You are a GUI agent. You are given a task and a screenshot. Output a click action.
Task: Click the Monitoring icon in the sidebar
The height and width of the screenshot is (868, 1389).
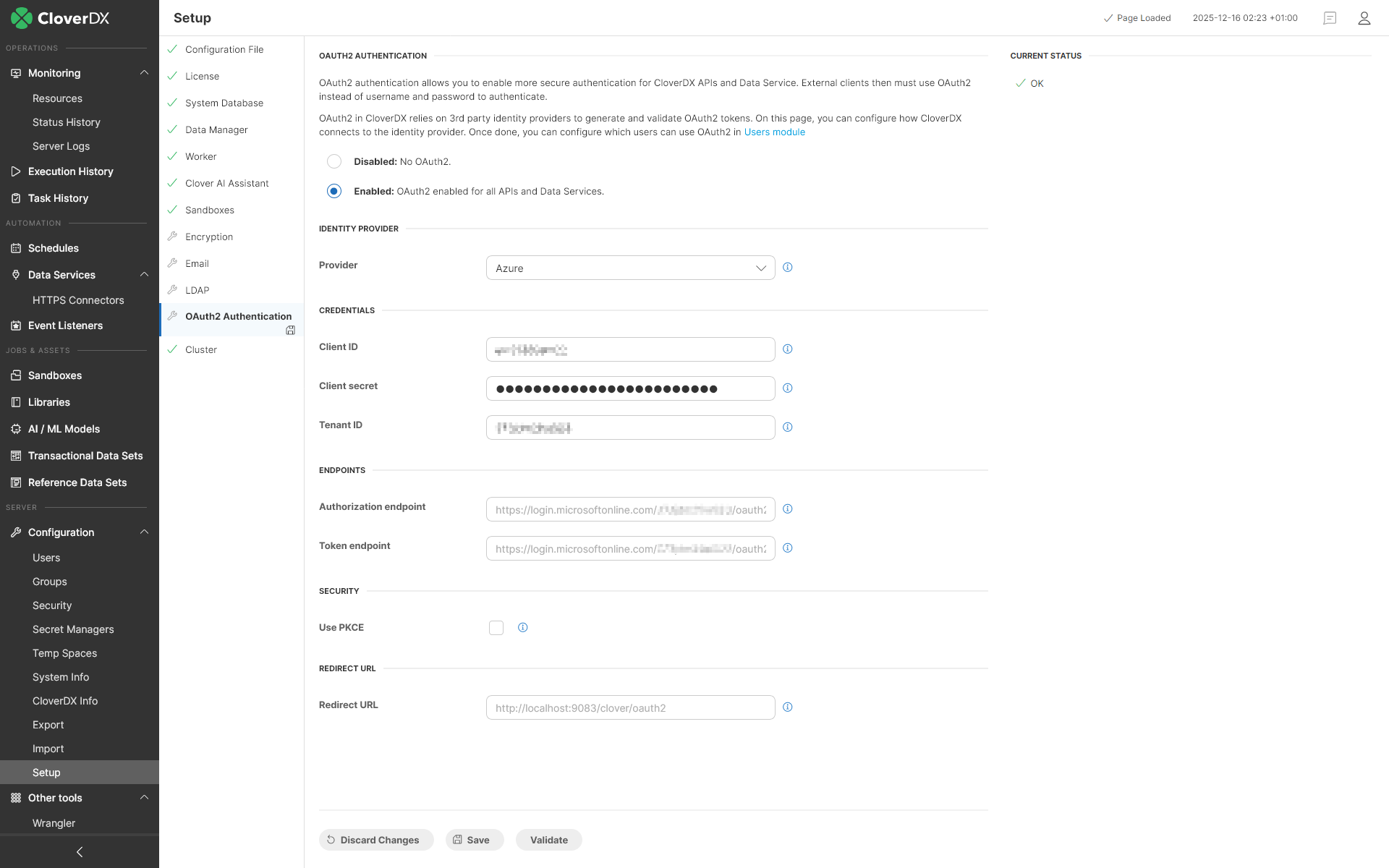coord(16,72)
